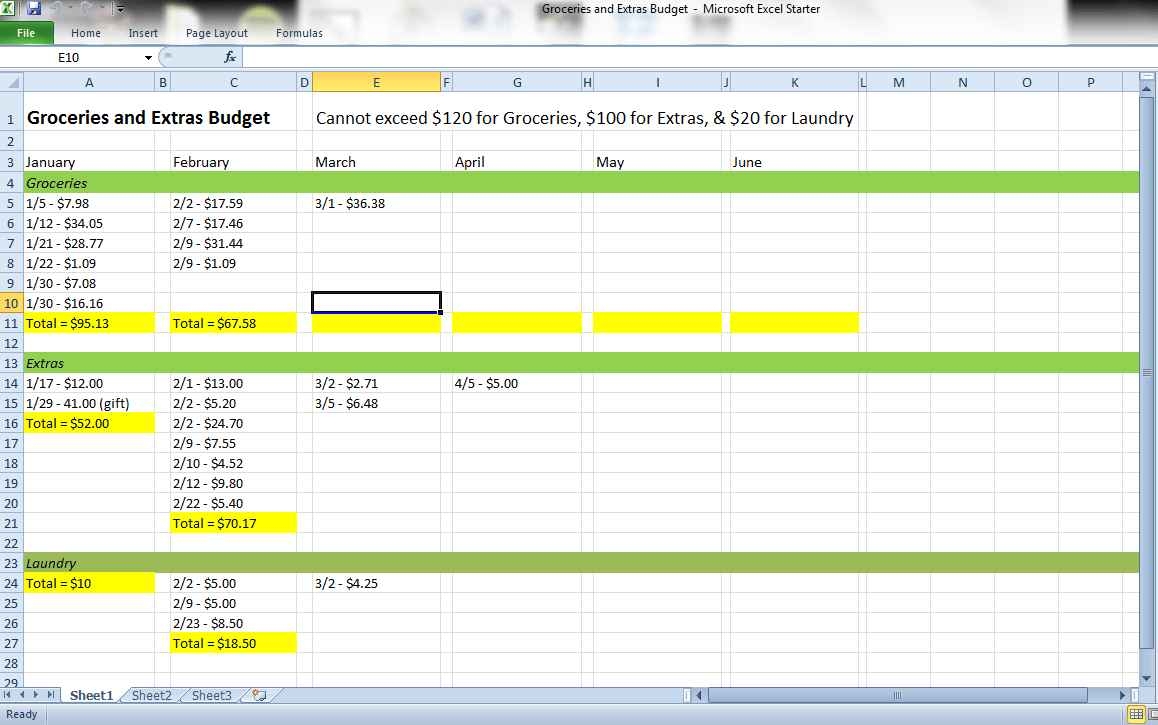The image size is (1158, 725).
Task: Switch to the Sheet2 tab
Action: click(x=151, y=694)
